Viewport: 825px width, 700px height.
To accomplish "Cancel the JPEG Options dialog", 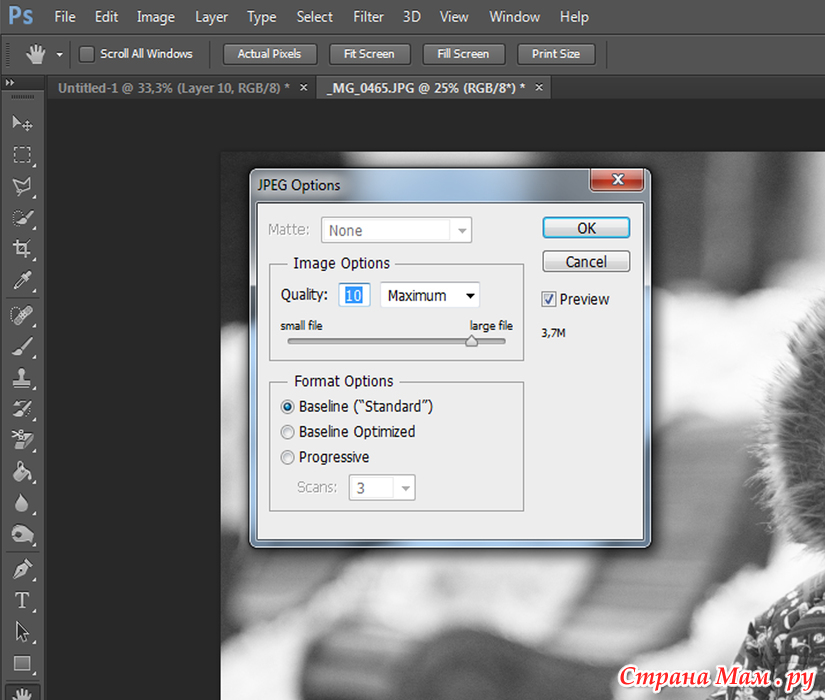I will pos(586,262).
